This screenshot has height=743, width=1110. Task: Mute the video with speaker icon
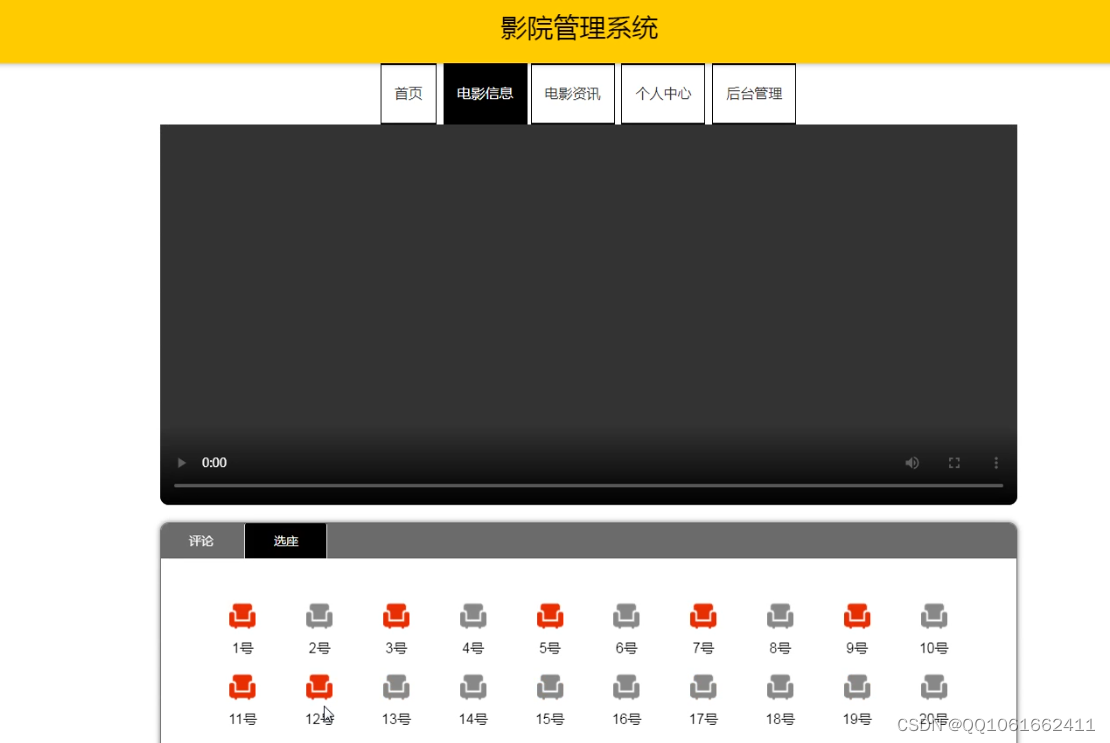coord(911,462)
